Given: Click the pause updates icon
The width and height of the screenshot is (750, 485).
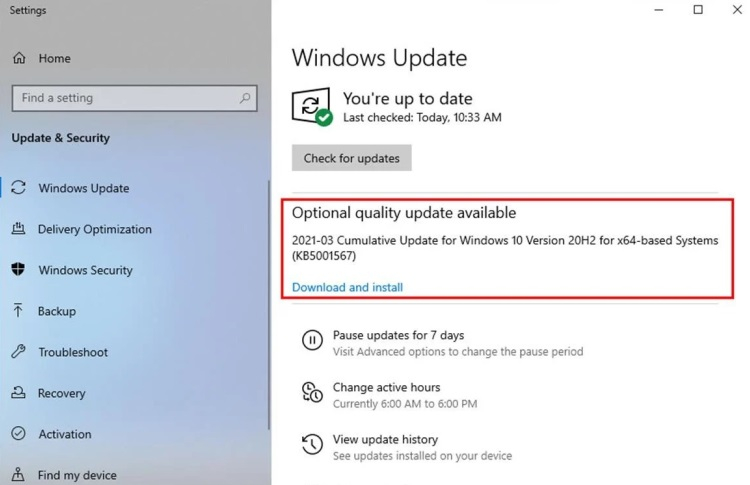Looking at the screenshot, I should 312,342.
